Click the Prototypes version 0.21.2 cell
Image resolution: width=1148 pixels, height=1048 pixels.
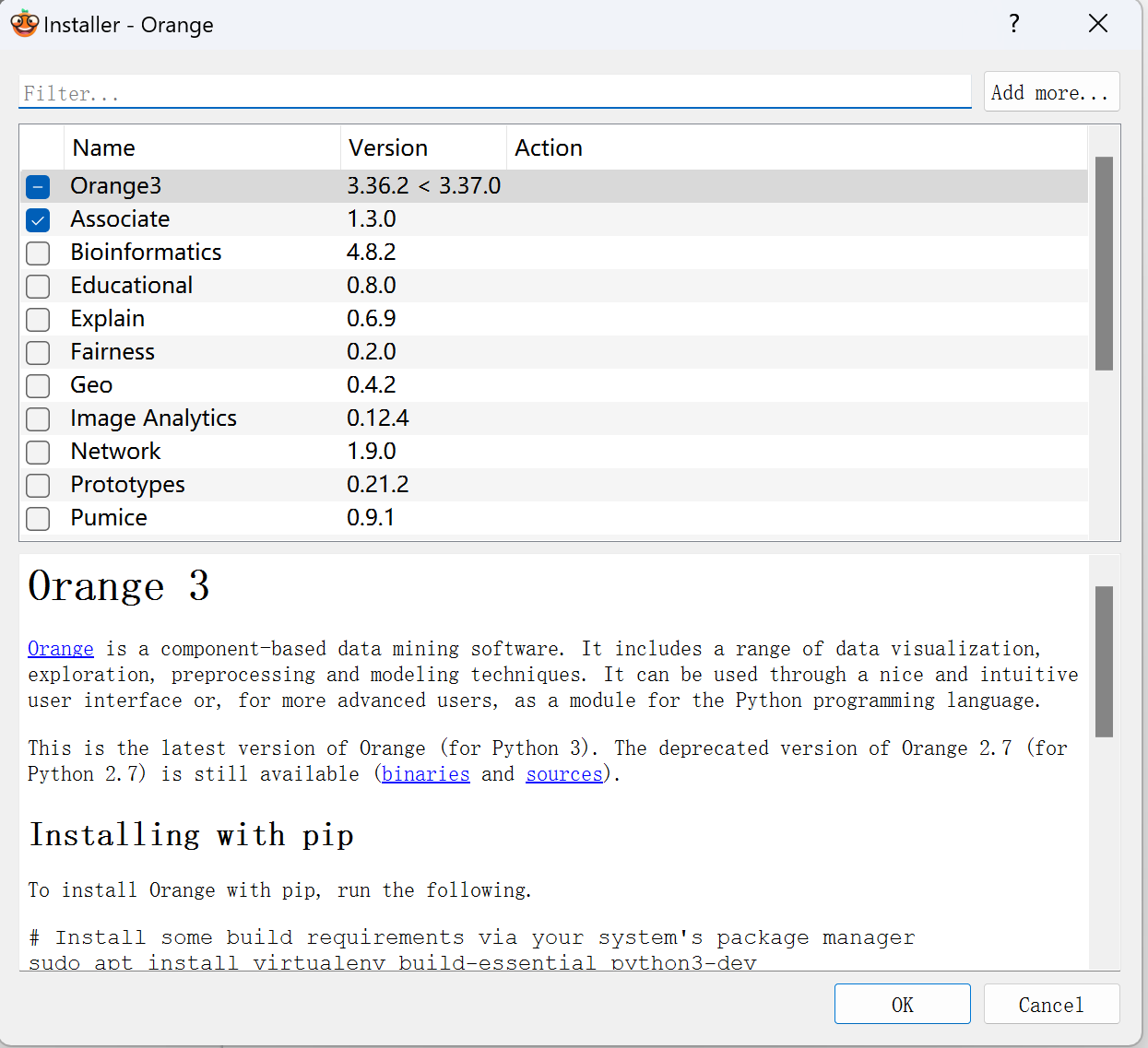click(378, 485)
